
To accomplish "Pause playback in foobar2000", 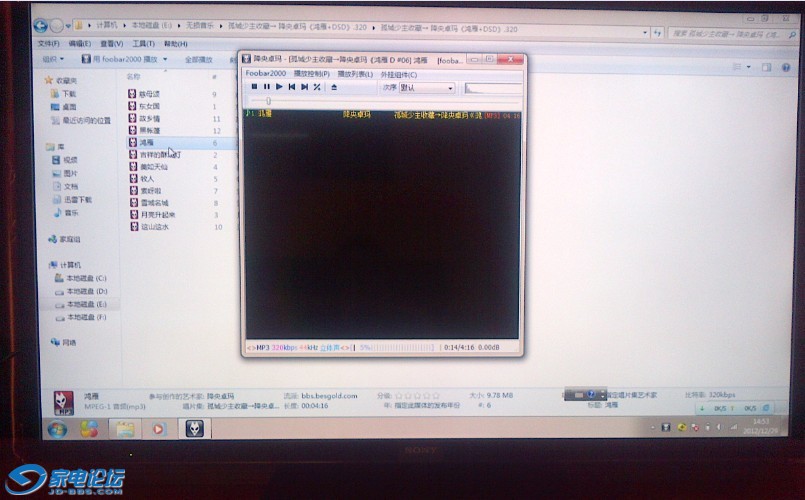I will 267,87.
